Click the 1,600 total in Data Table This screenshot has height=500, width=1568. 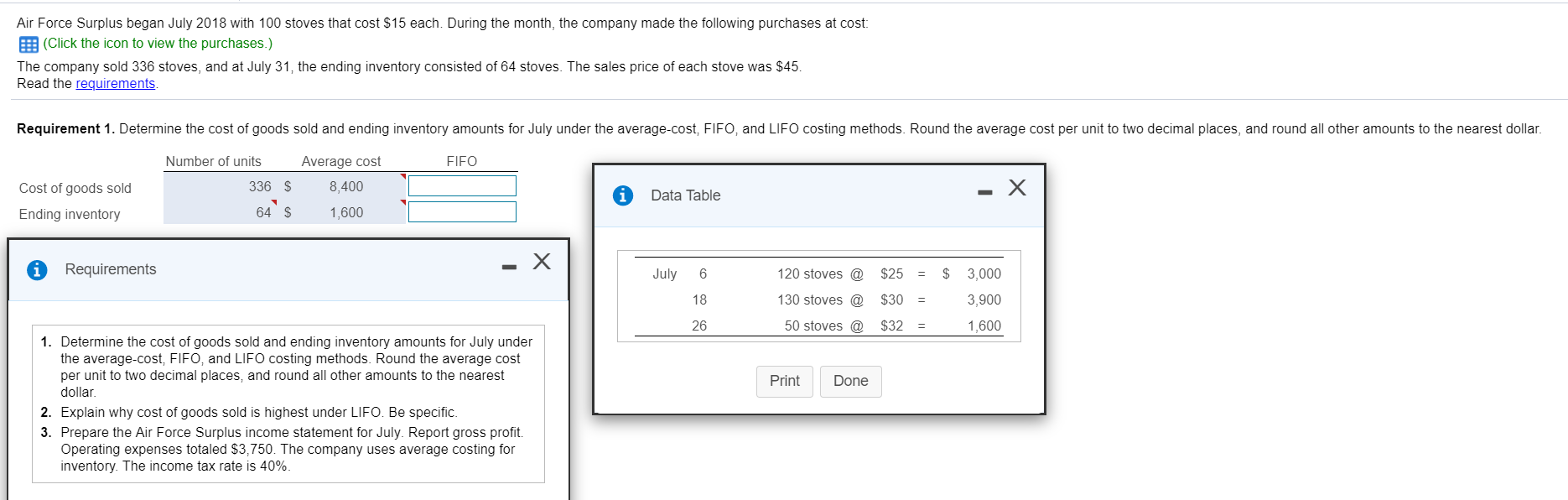984,326
